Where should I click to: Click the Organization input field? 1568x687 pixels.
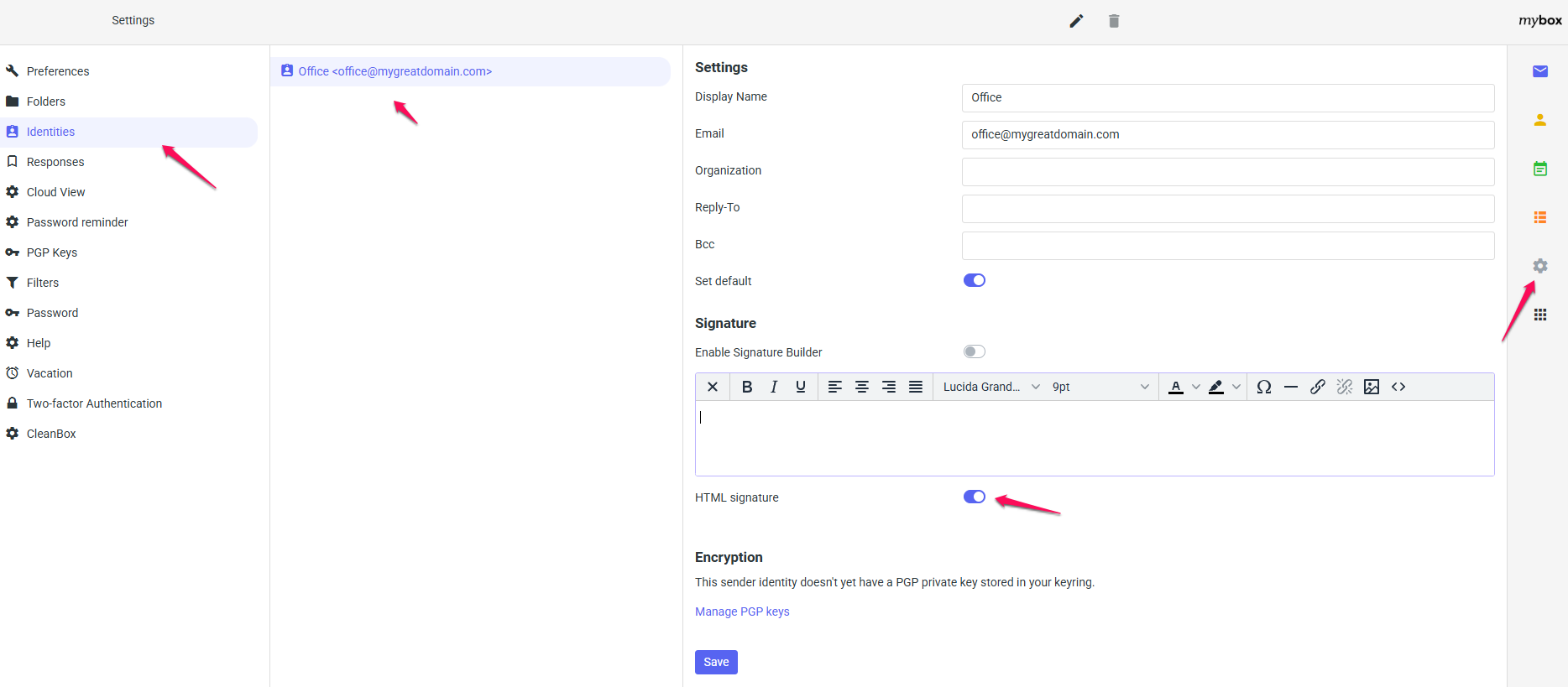(x=1228, y=171)
